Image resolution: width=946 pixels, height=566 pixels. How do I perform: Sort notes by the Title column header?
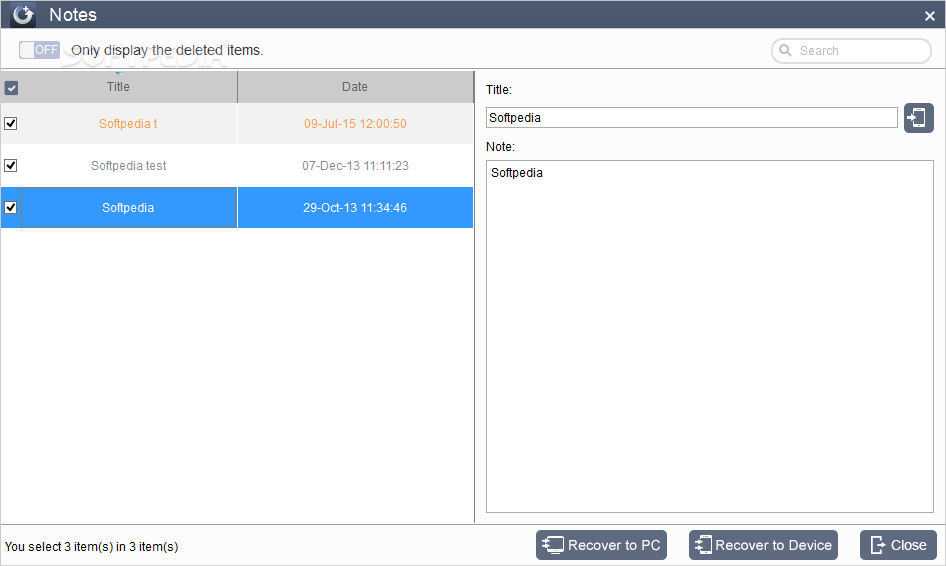point(118,87)
